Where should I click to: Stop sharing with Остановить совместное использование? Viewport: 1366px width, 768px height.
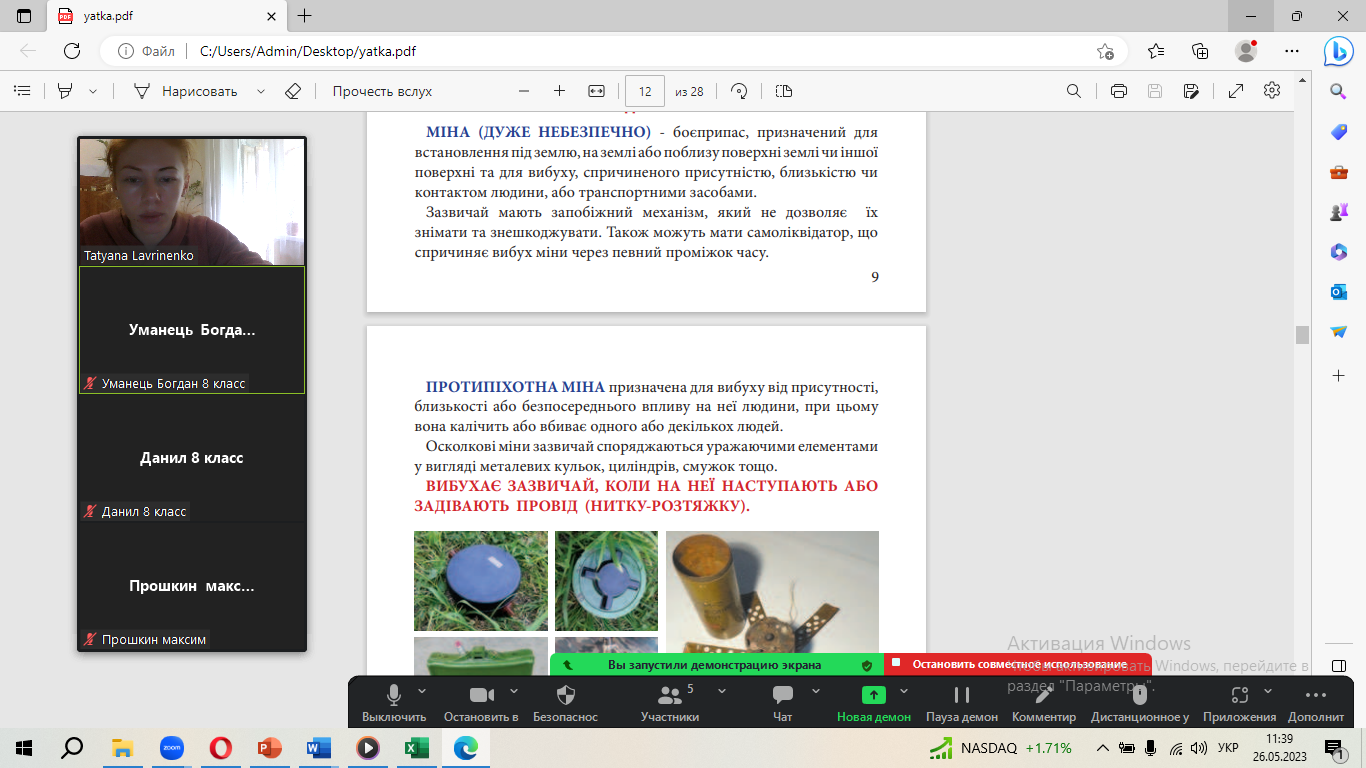pos(1018,664)
